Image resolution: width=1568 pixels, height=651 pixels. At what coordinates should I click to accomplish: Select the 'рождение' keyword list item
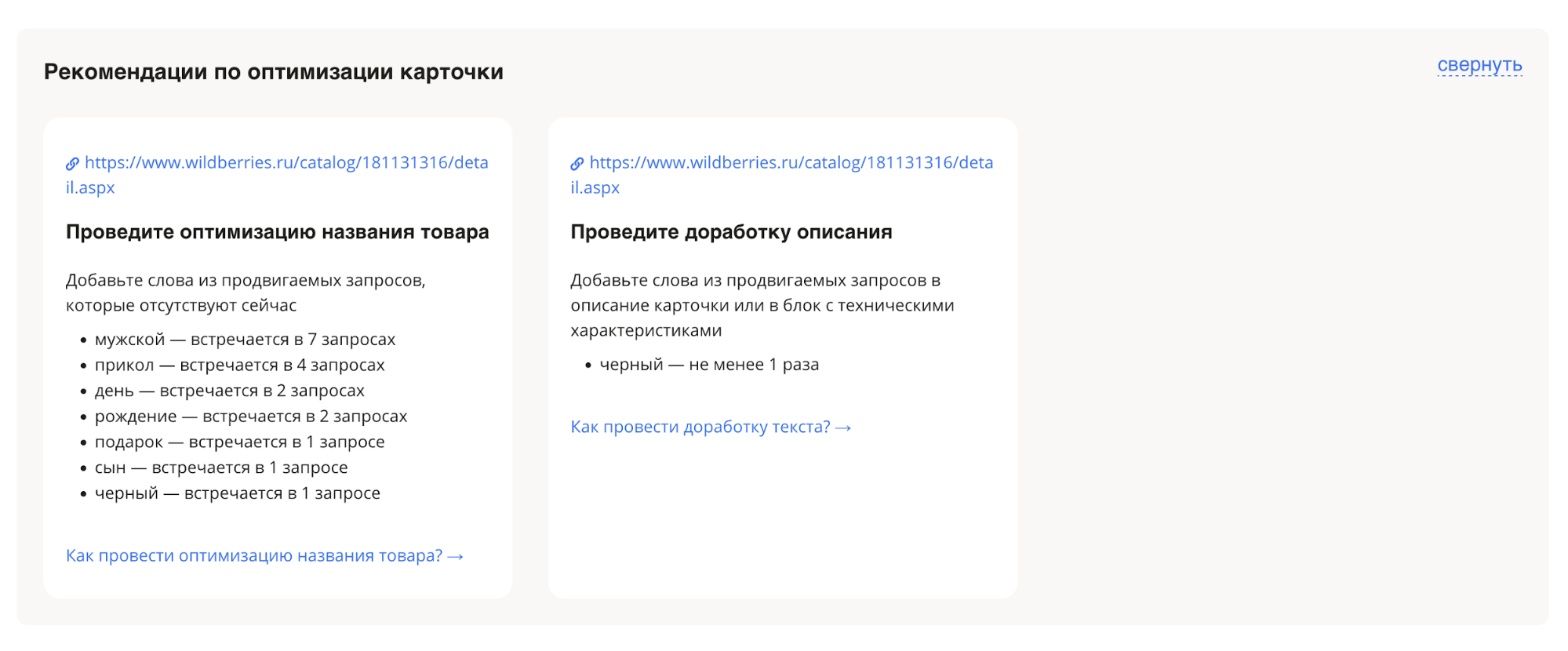(251, 416)
